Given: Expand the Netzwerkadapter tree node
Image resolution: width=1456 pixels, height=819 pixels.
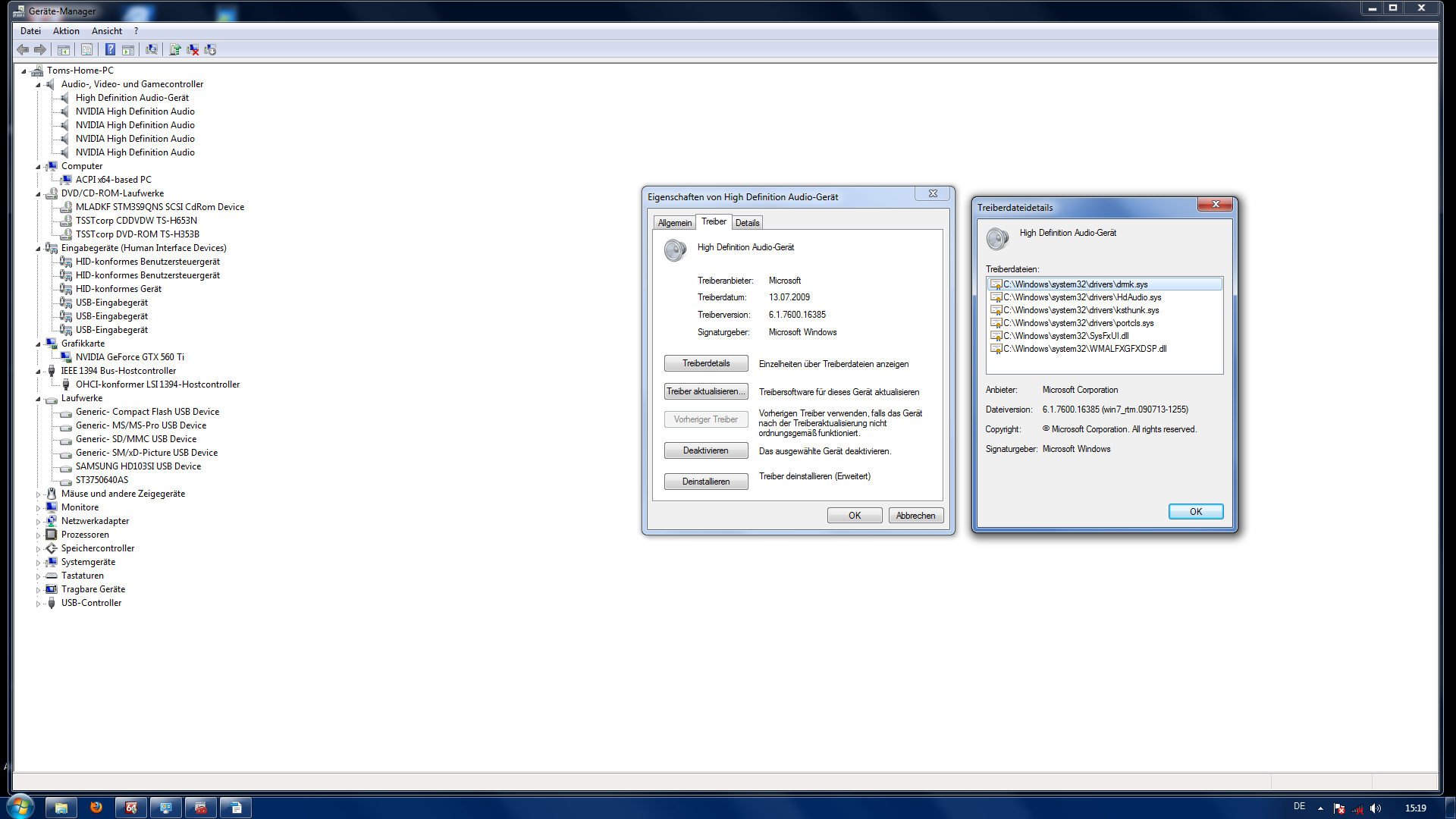Looking at the screenshot, I should [38, 522].
